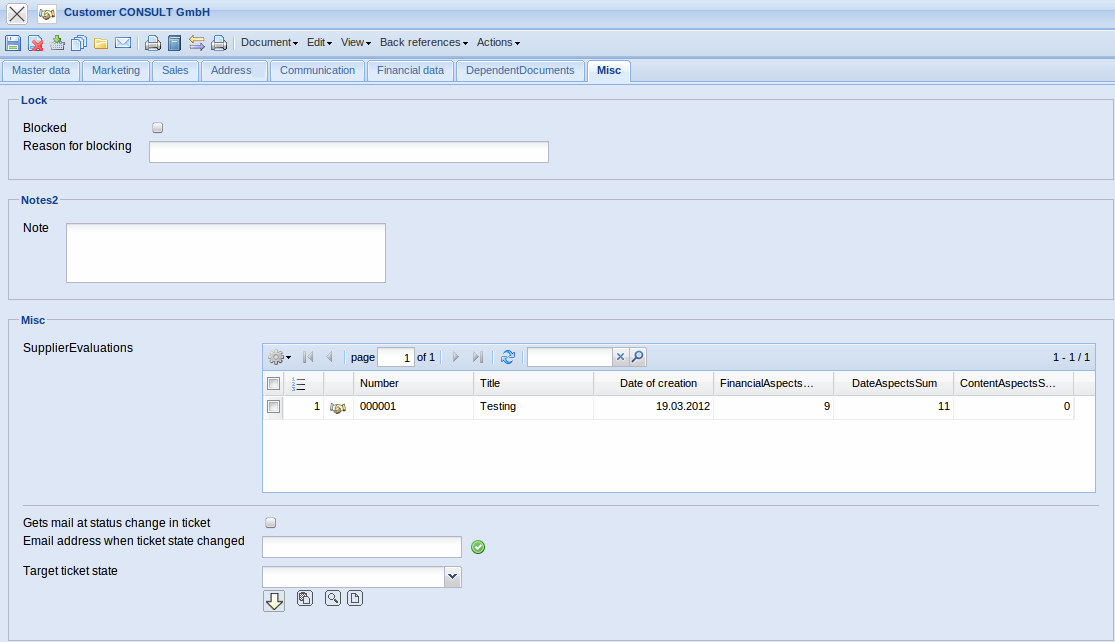This screenshot has height=642, width=1115.
Task: Select the row checkbox for record 000001
Action: point(273,407)
